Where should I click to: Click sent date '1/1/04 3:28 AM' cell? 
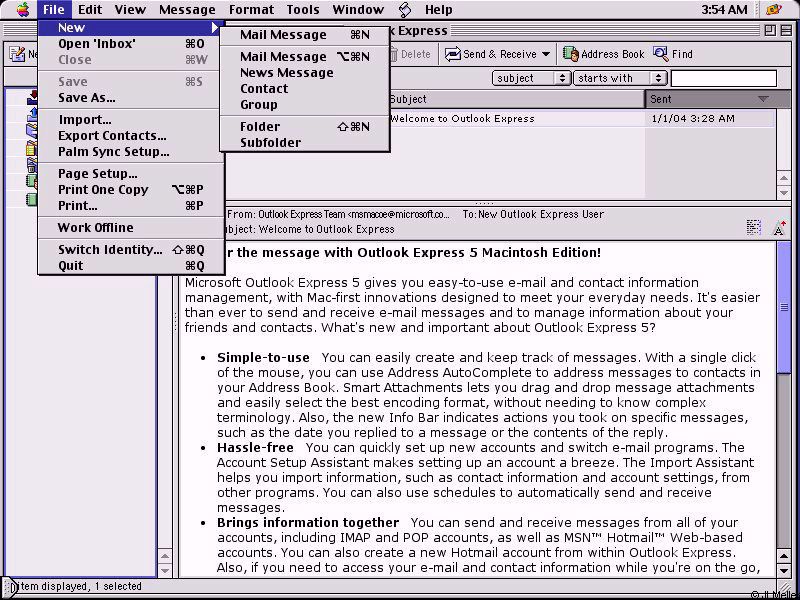[693, 118]
